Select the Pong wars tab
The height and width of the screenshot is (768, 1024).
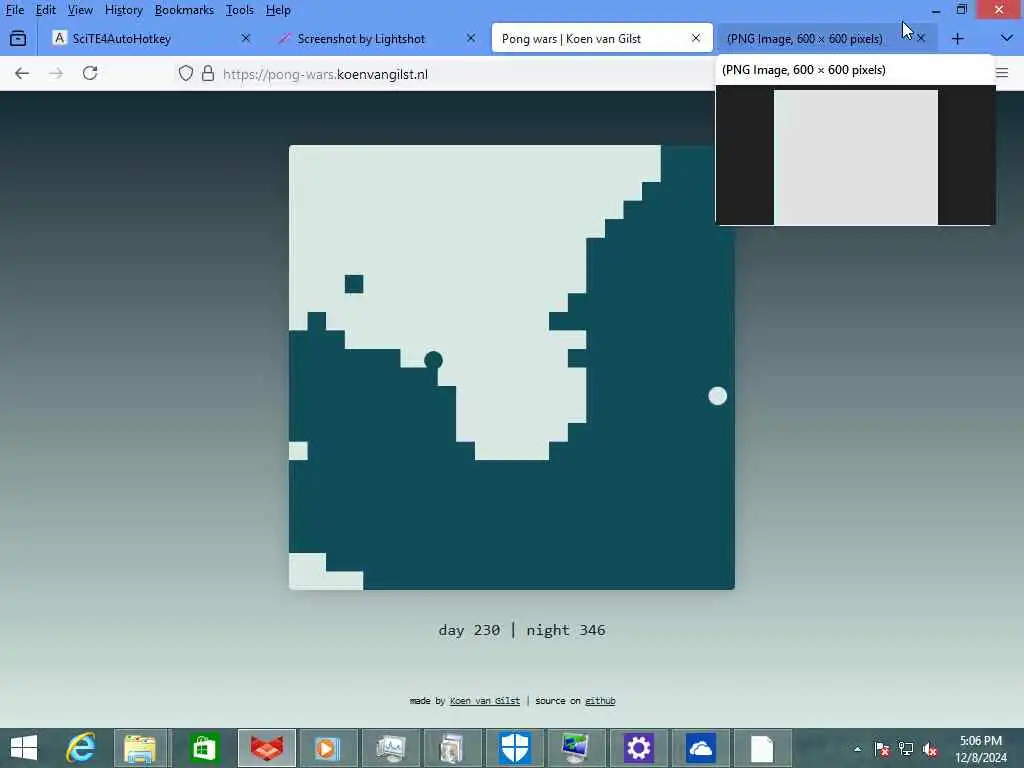point(601,39)
